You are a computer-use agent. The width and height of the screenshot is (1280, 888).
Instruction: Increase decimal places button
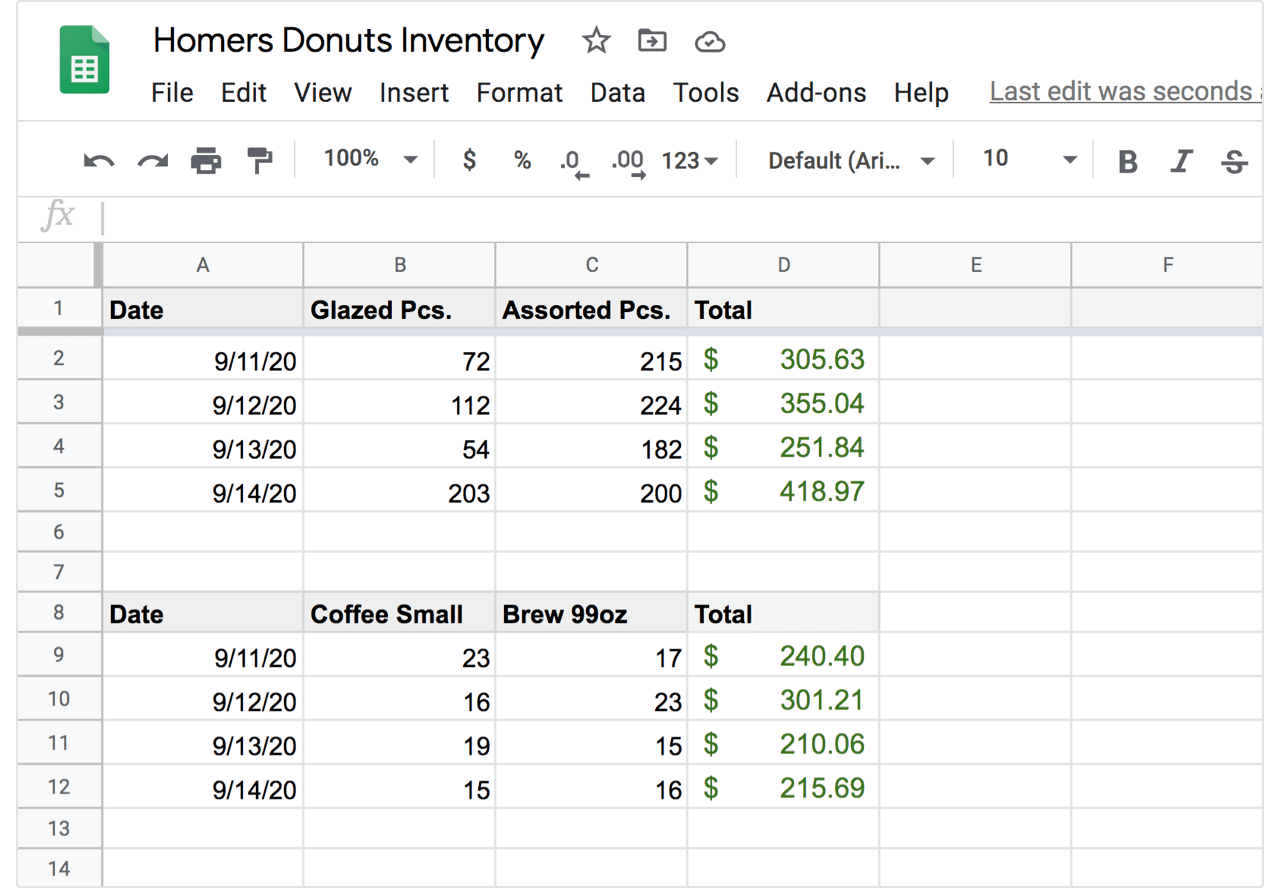tap(627, 163)
